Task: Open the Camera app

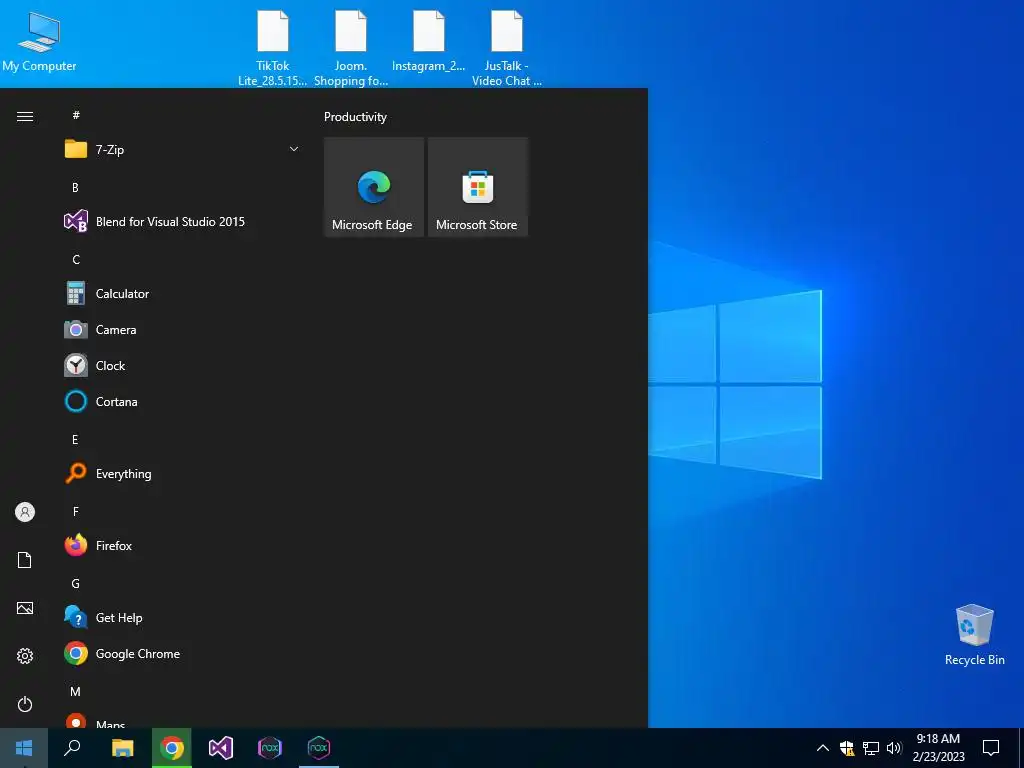Action: tap(183, 330)
